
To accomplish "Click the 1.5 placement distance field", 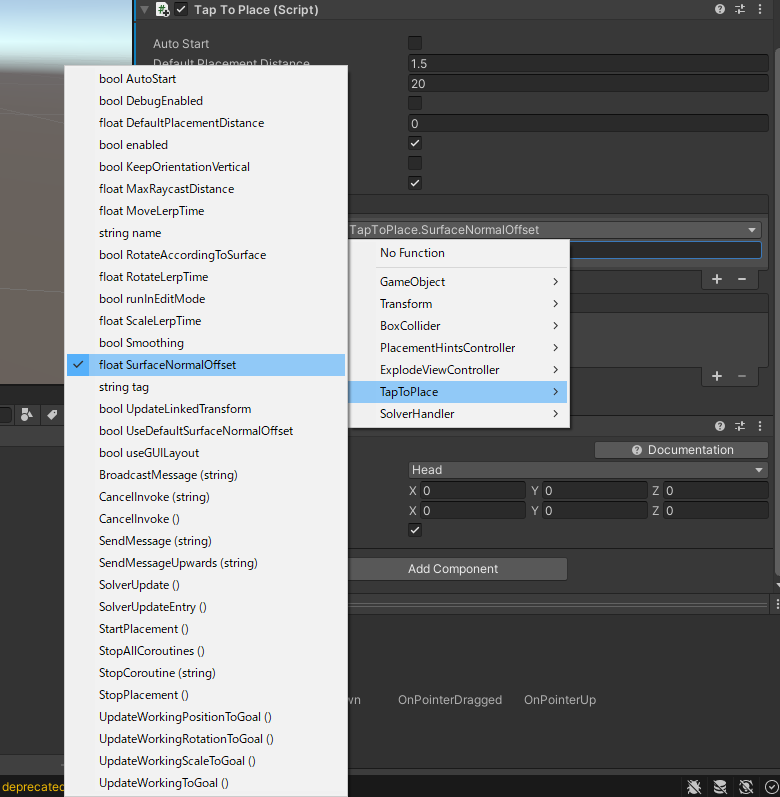I will [588, 64].
